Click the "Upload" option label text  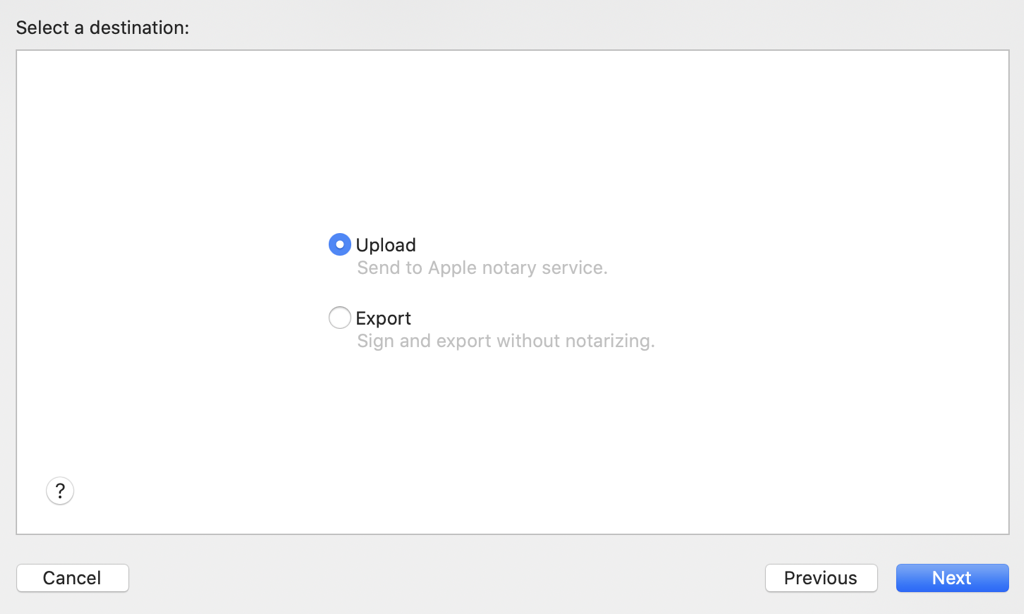click(x=386, y=245)
